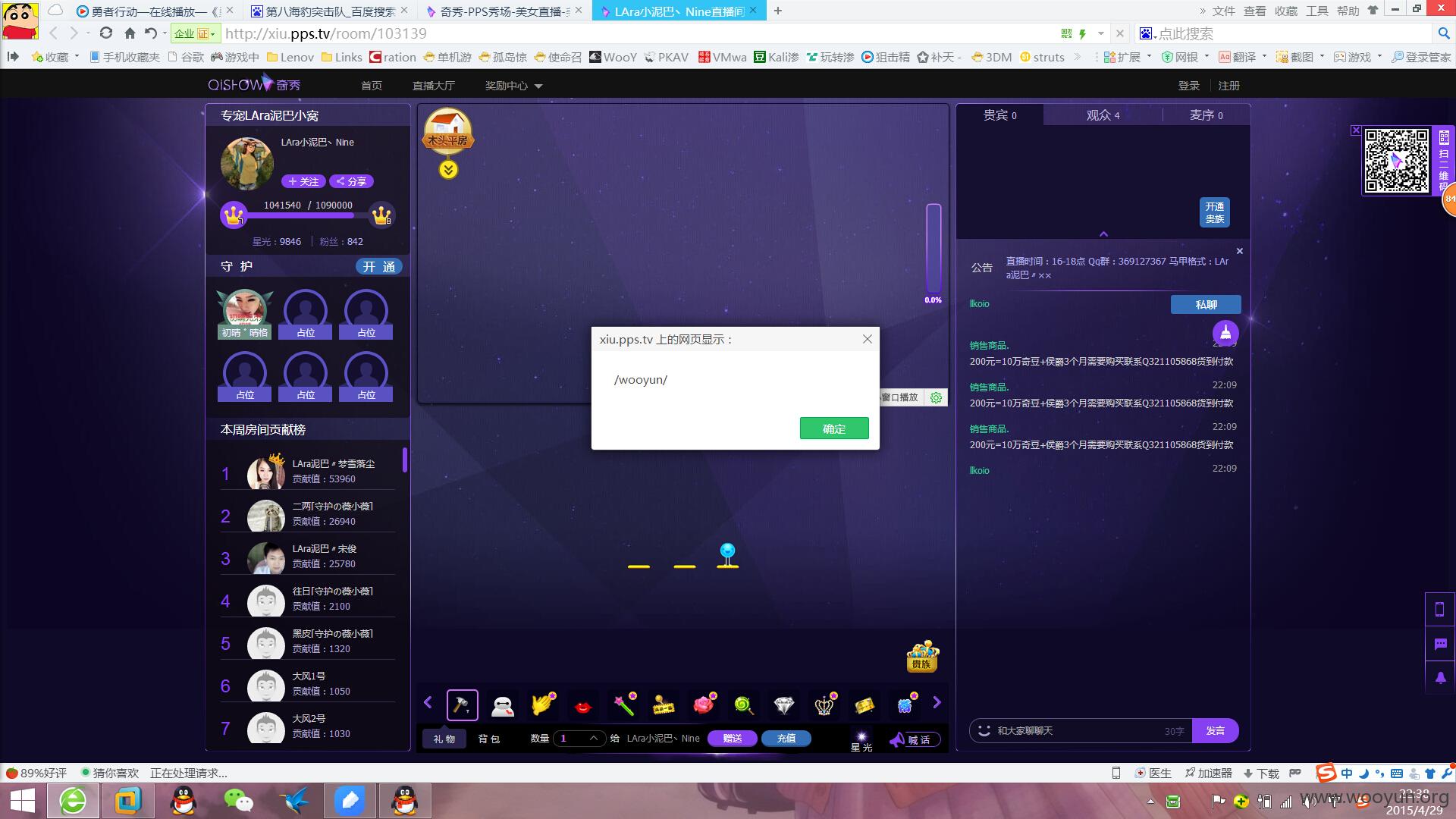Click the 注册 register link
Viewport: 1456px width, 819px height.
click(1228, 86)
